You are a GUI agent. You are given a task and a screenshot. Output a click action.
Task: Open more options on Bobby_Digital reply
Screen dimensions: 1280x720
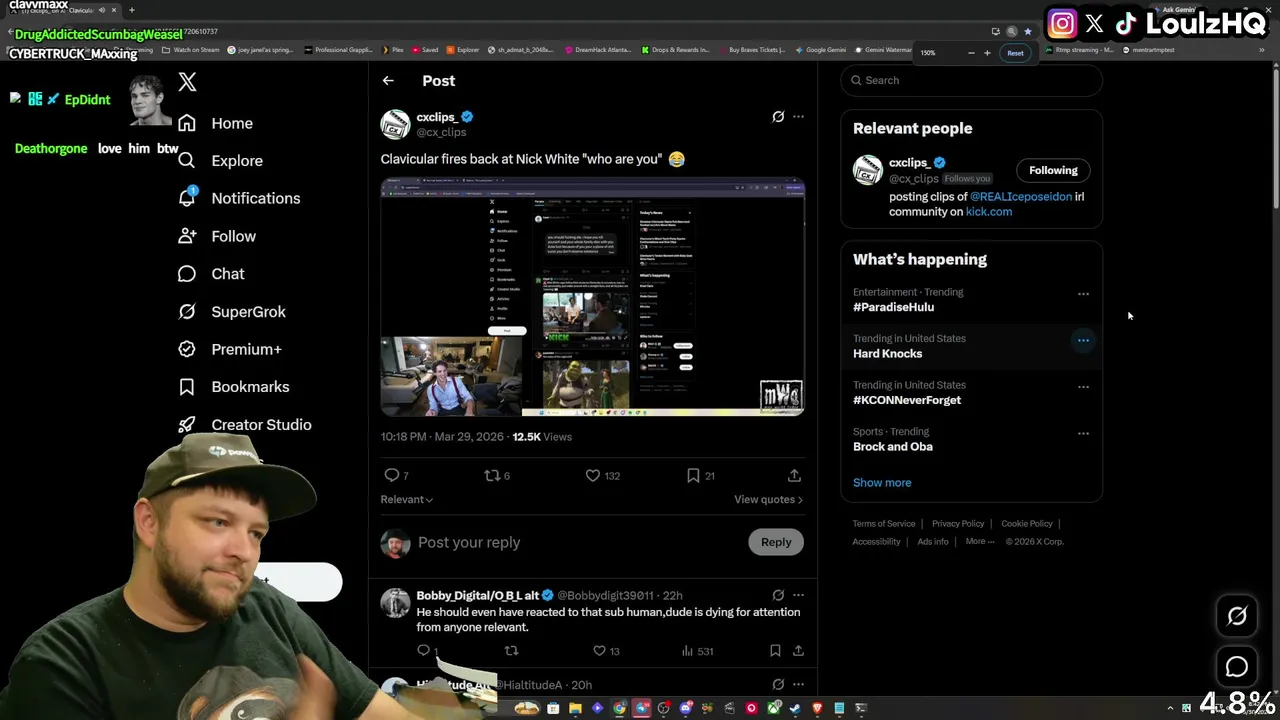[x=798, y=595]
